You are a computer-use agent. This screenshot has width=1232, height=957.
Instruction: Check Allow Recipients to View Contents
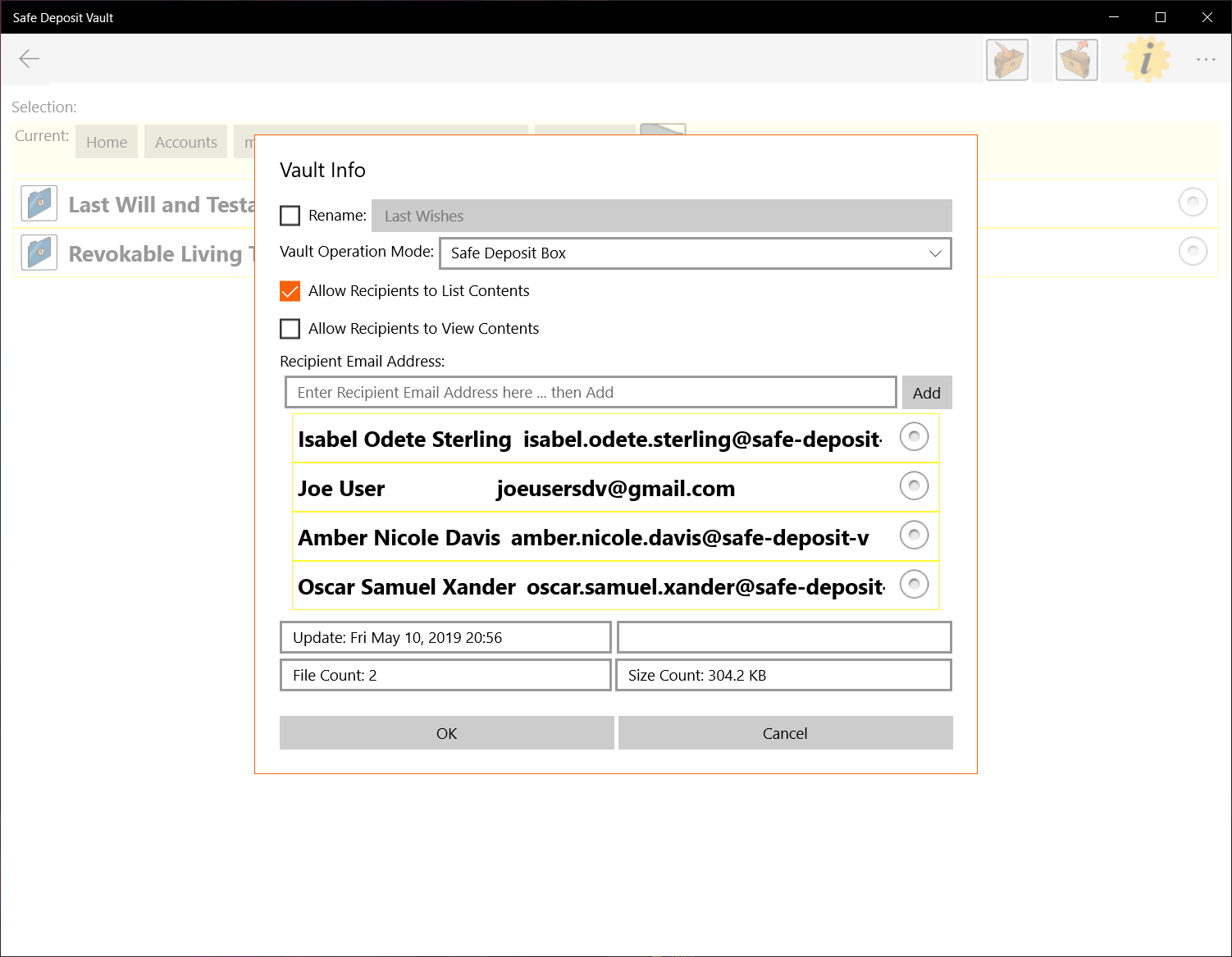pyautogui.click(x=290, y=329)
